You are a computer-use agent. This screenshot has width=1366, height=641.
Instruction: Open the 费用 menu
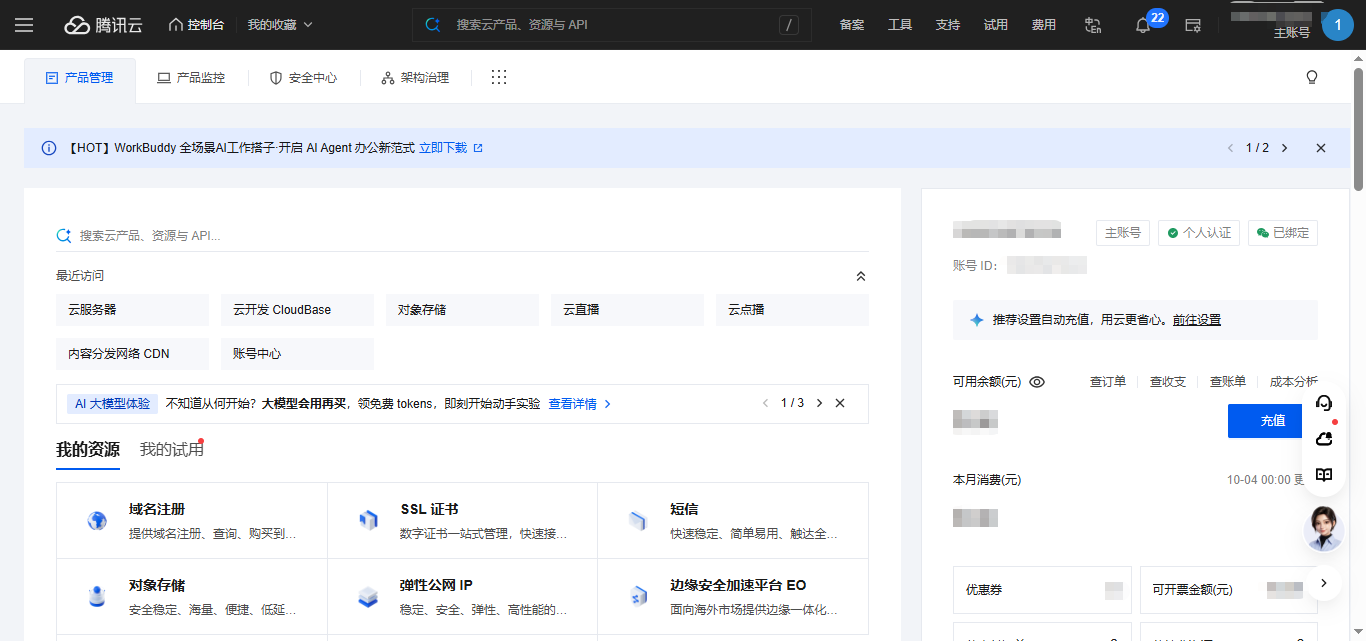click(1044, 25)
